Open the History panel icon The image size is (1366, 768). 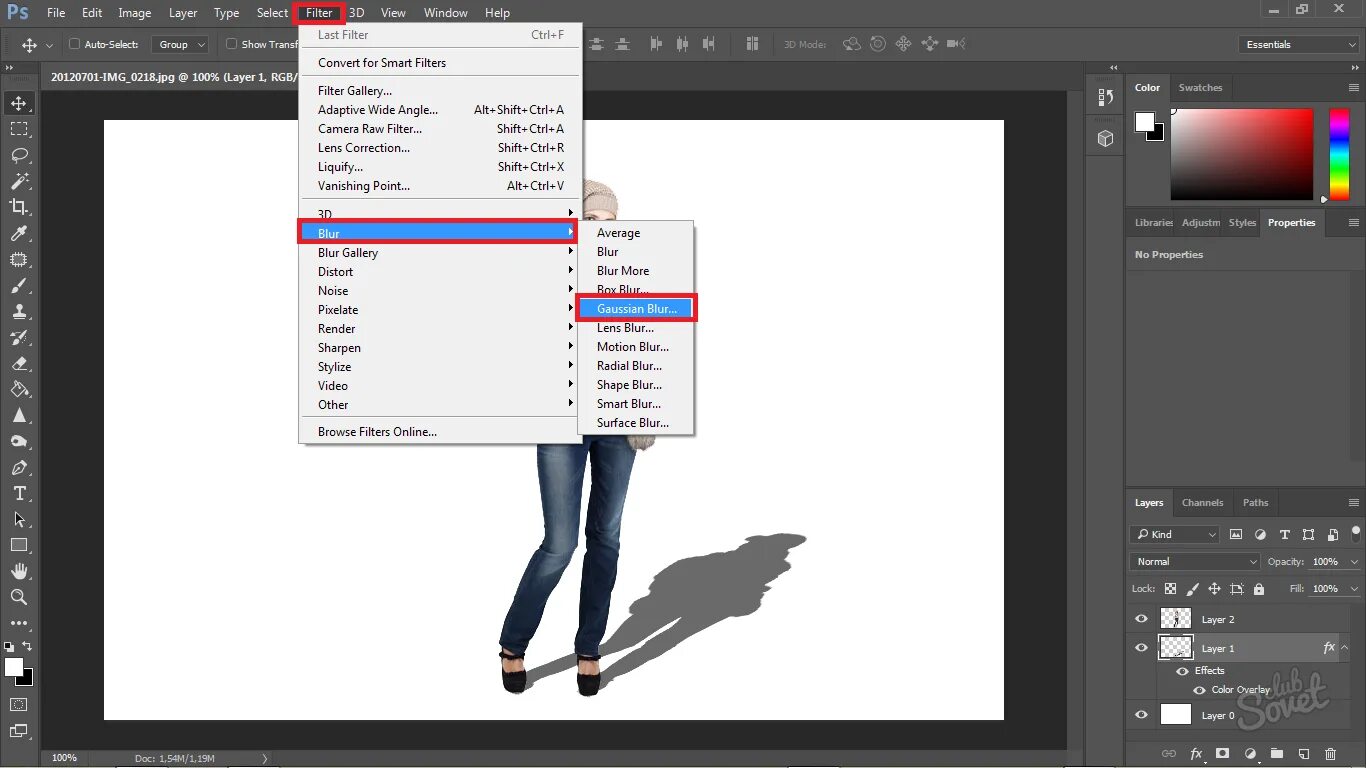tap(1105, 97)
